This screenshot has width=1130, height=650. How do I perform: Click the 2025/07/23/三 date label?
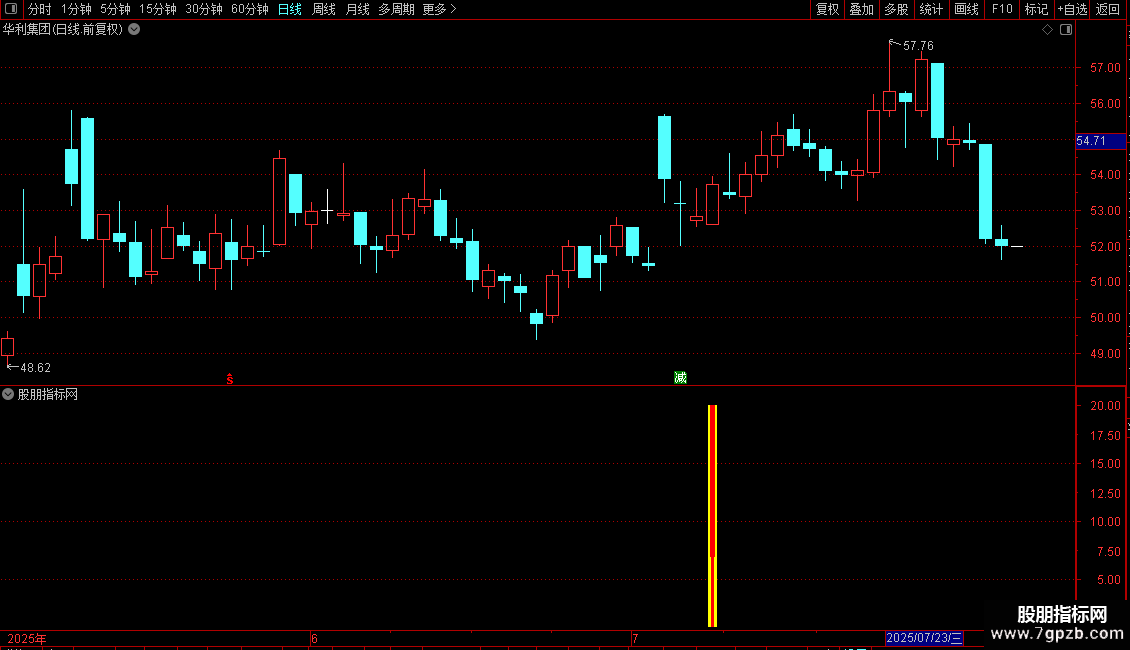pos(924,638)
